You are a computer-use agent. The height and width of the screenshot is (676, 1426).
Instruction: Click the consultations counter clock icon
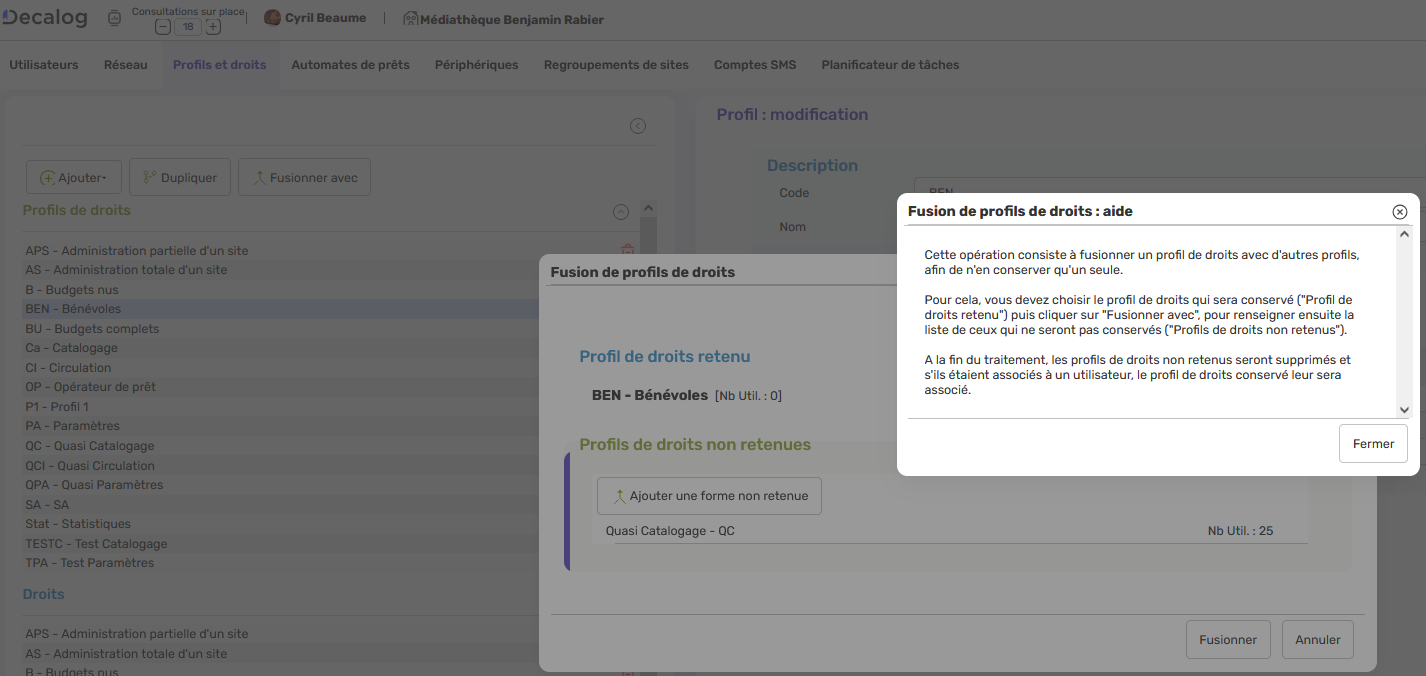point(114,18)
